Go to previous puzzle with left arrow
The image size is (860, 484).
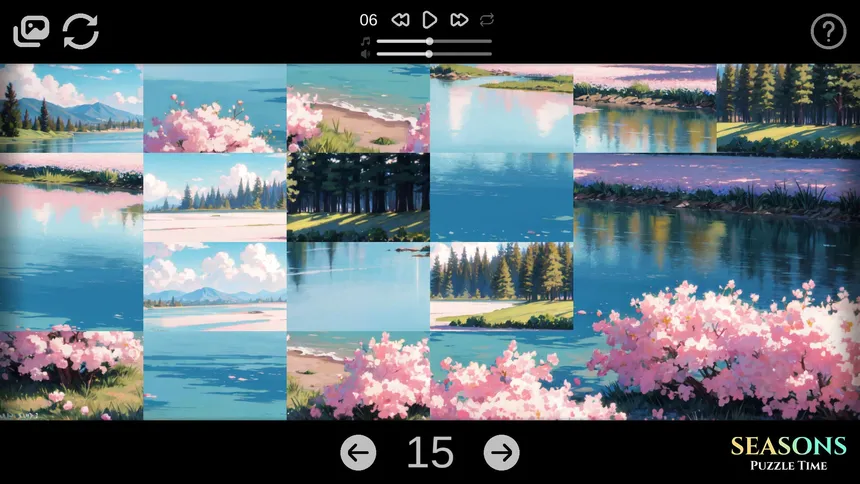coord(358,453)
